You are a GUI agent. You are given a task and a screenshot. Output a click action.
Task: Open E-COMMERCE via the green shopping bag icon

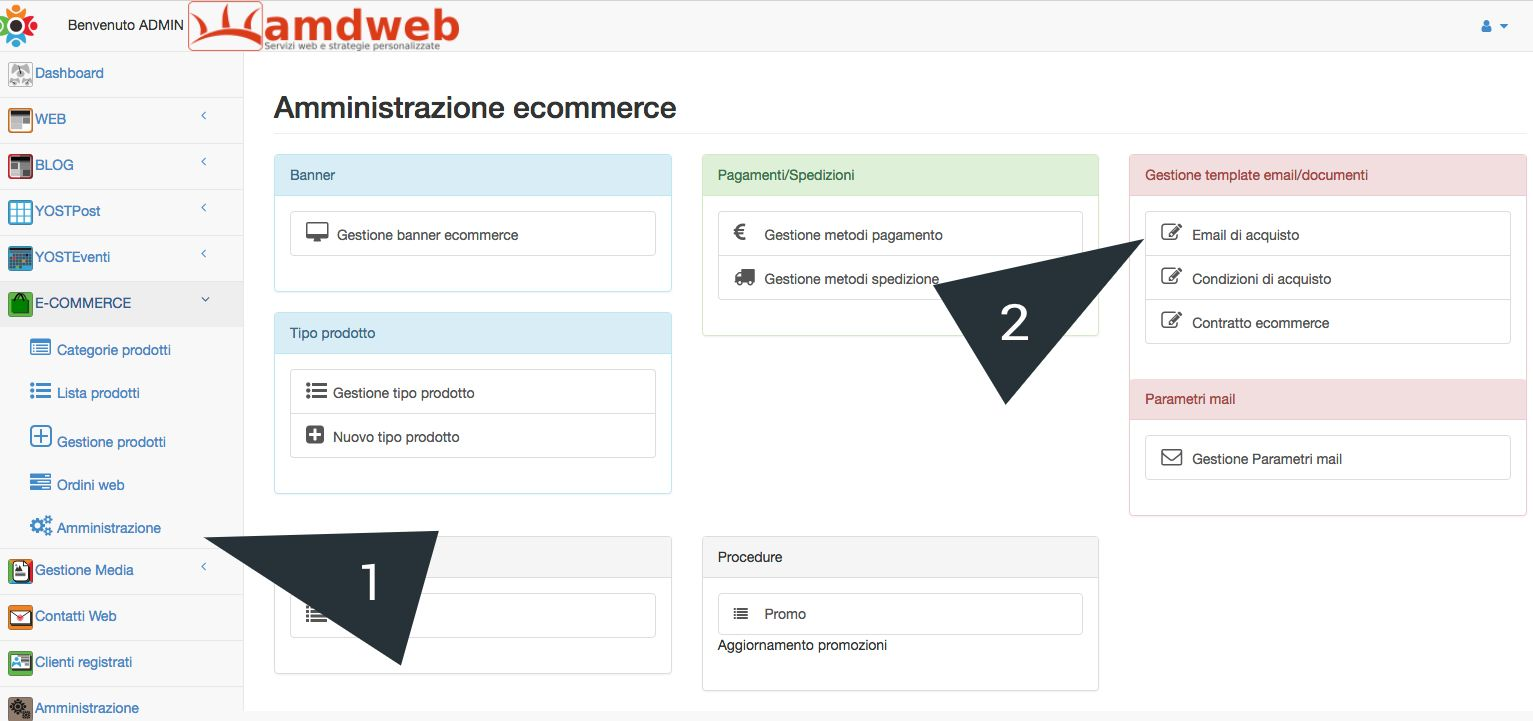coord(20,302)
